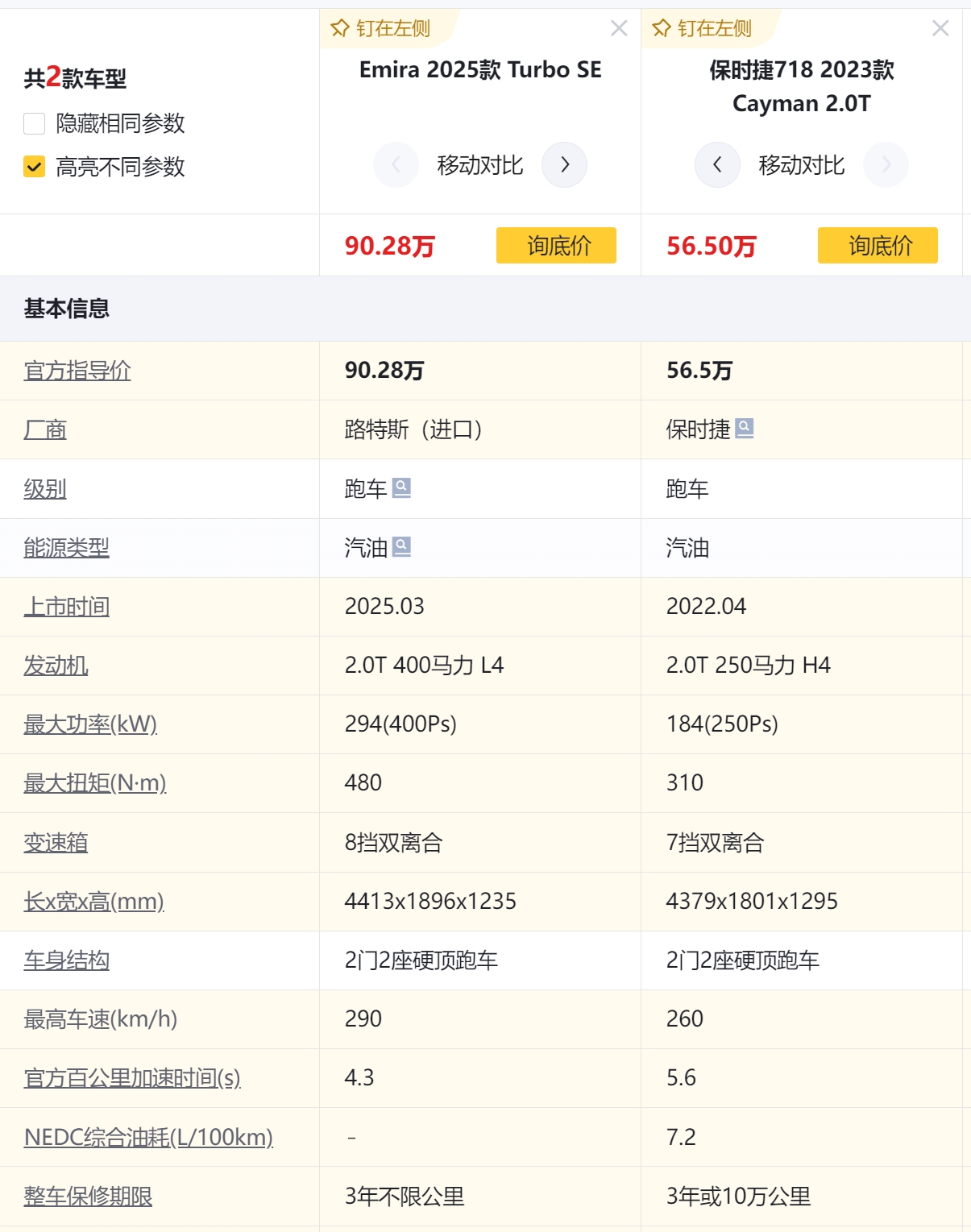Select Emira price 90.28万 in red
971x1232 pixels.
390,246
